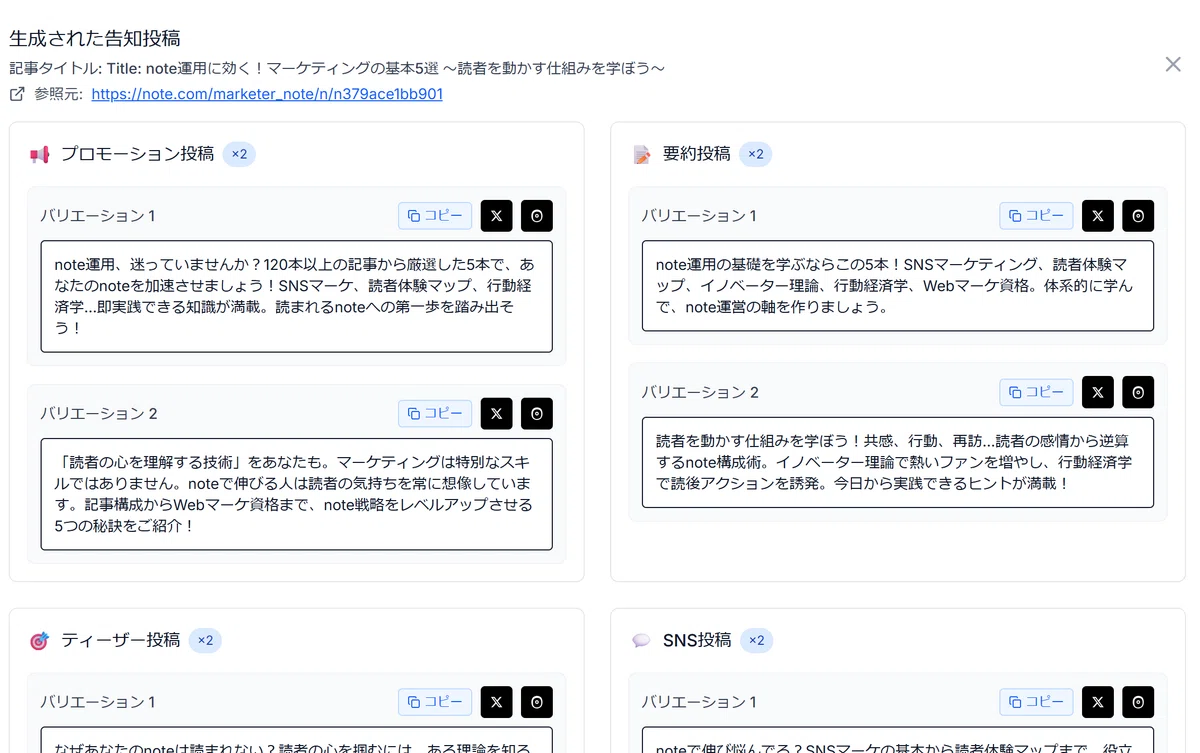1200x753 pixels.
Task: Copy 要約投稿 バリエーション 2 text
Action: tap(1036, 392)
